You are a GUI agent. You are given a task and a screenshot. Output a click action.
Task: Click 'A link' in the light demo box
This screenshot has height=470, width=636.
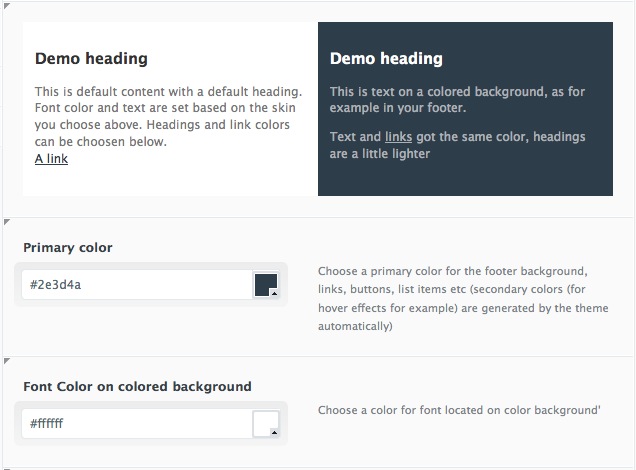coord(52,159)
